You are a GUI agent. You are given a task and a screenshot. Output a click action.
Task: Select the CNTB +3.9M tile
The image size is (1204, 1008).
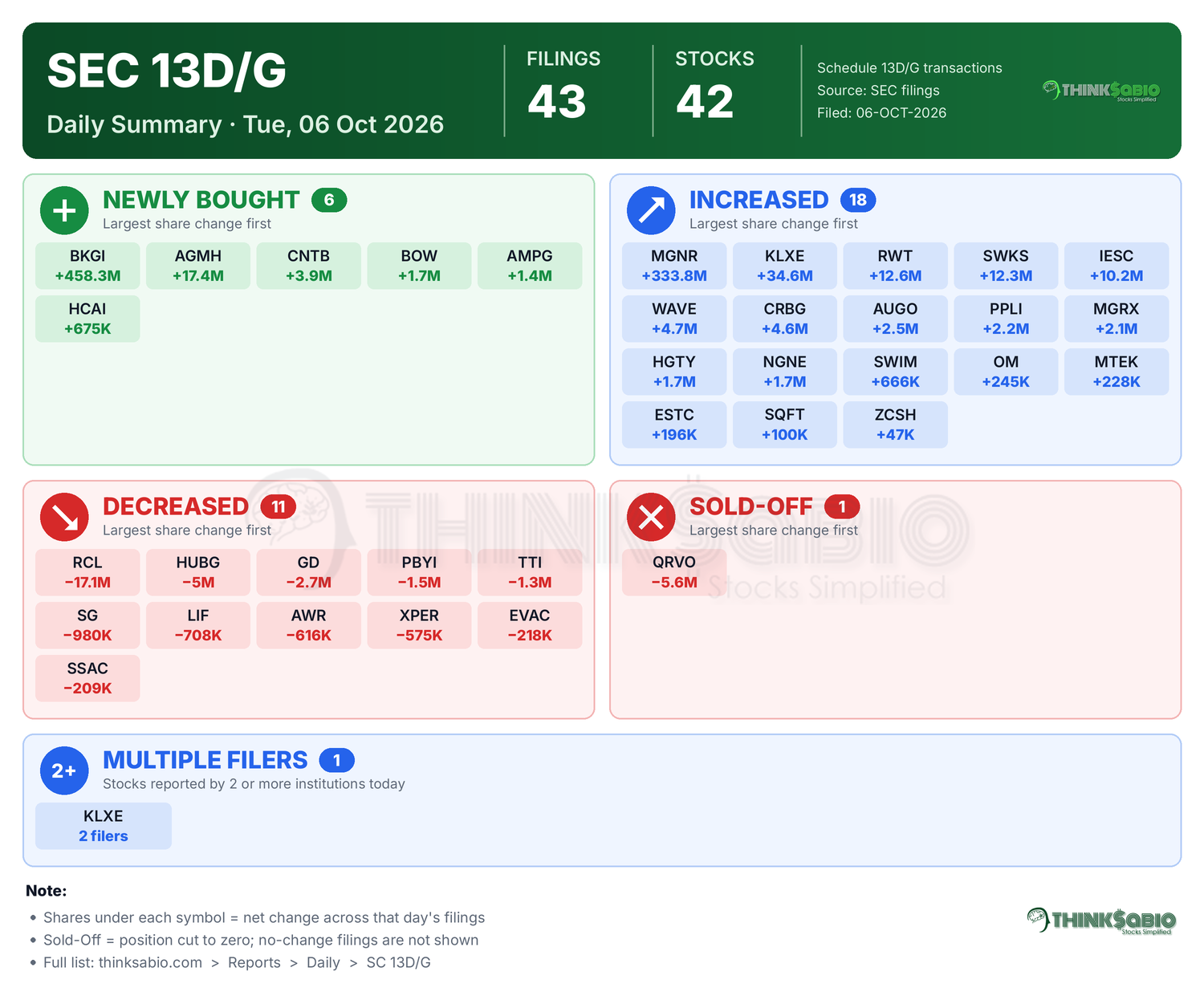point(309,266)
